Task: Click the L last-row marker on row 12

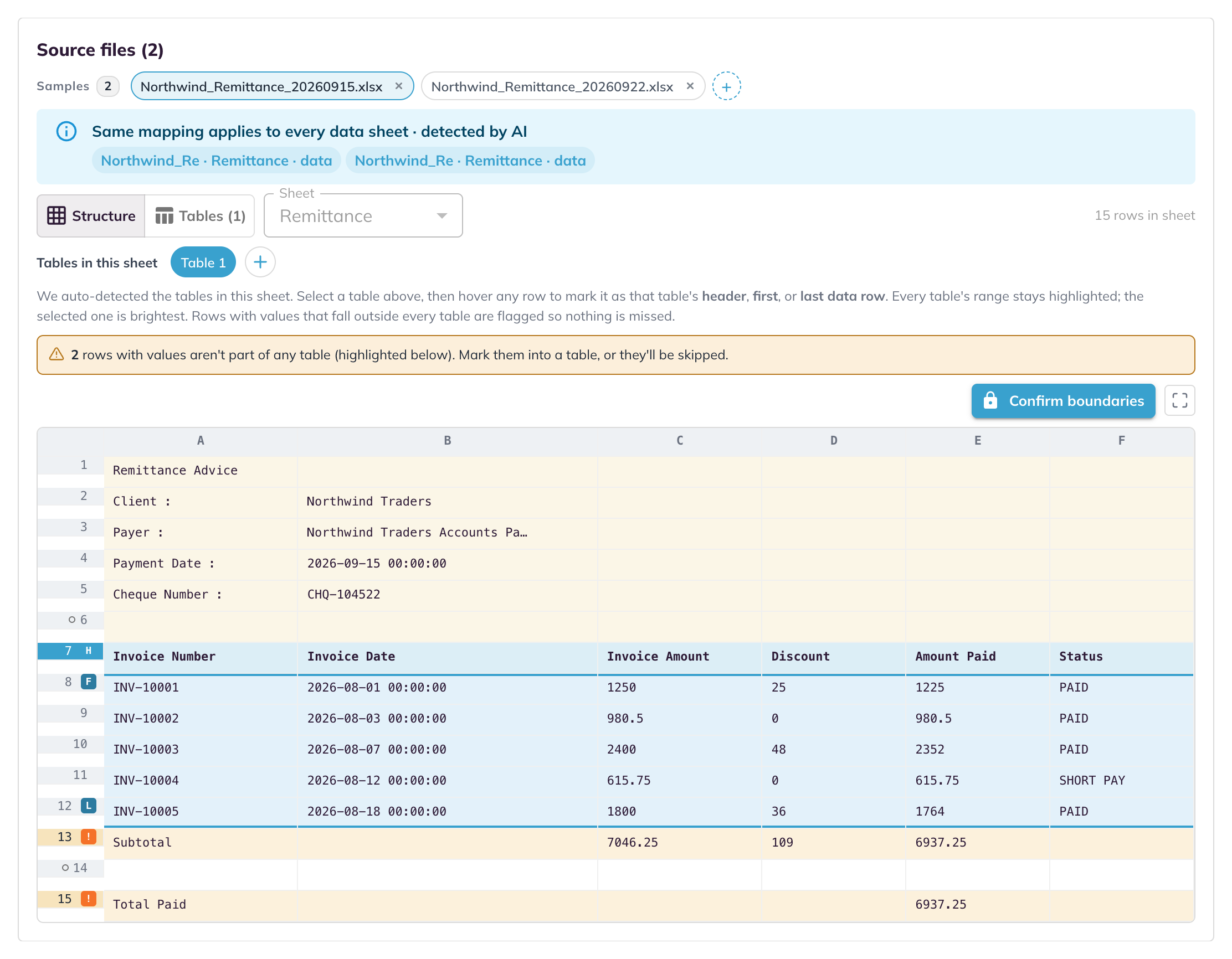Action: 89,806
